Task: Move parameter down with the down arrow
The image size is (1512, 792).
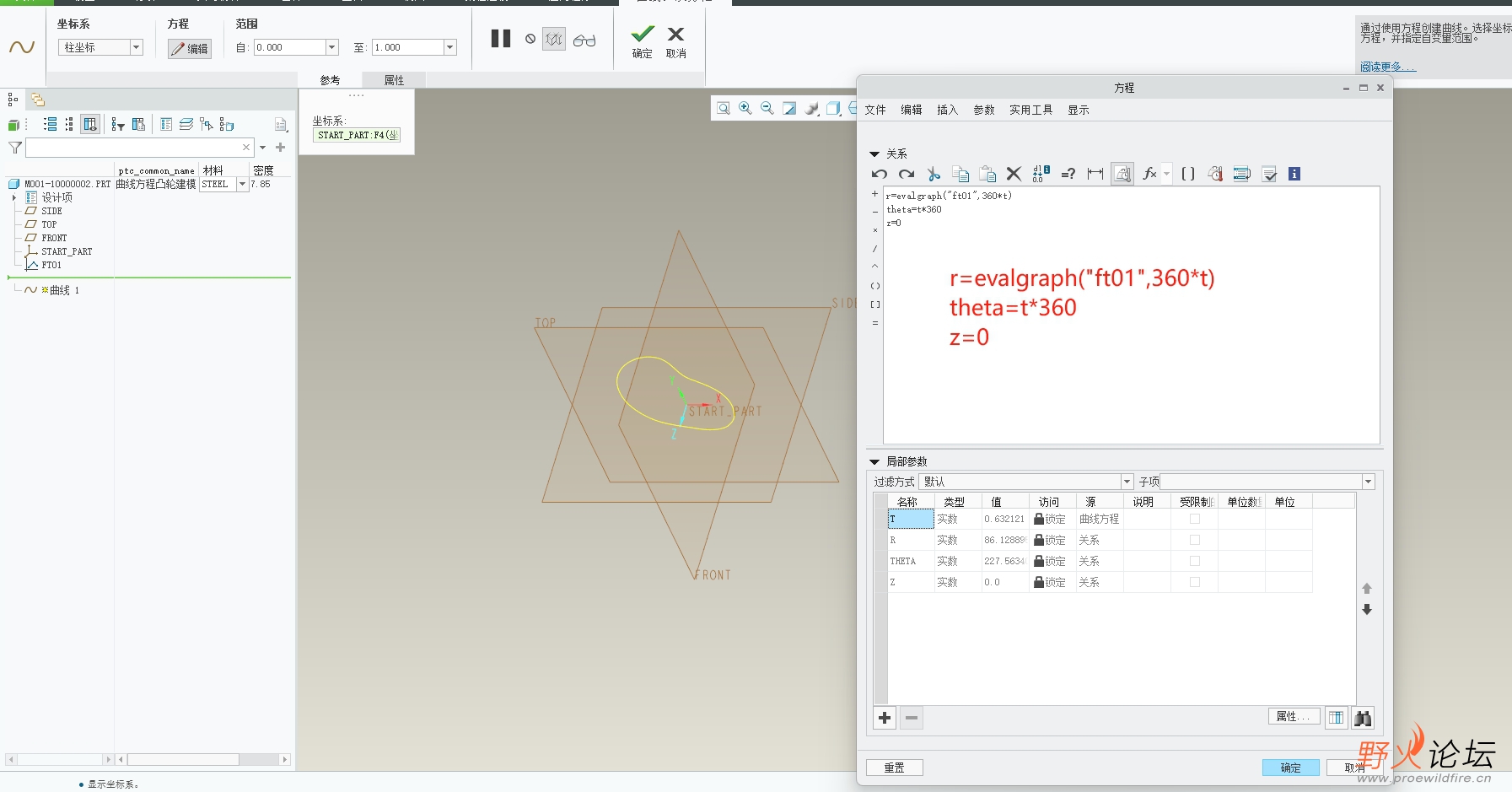Action: coord(1367,610)
